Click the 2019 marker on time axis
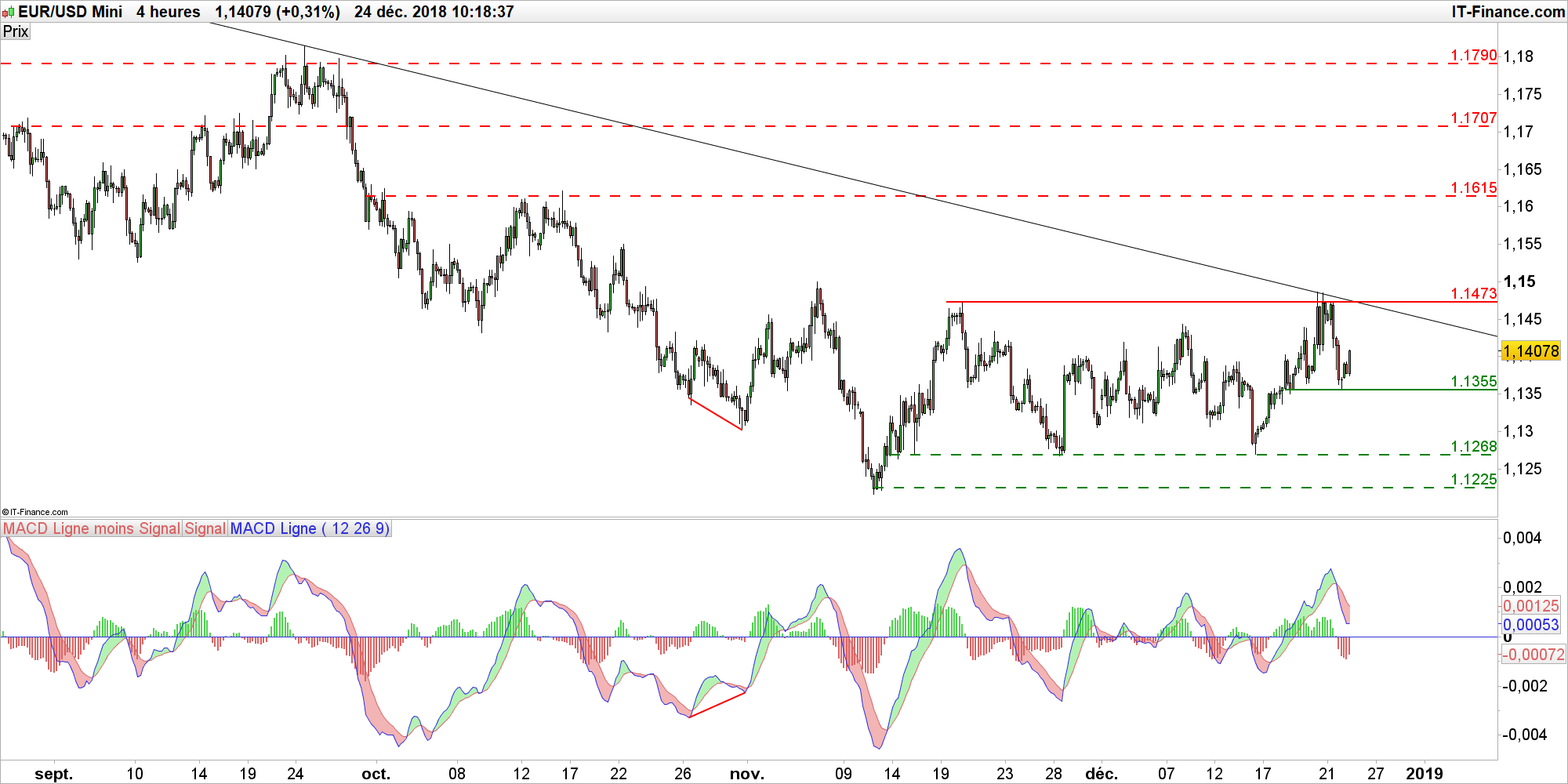The height and width of the screenshot is (784, 1568). 1424,774
